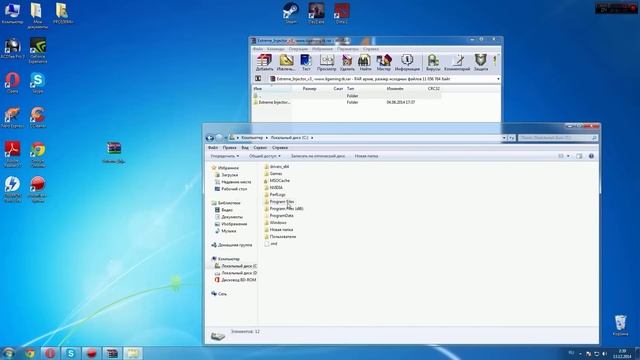Open the GeForce Experience desktop shortcut

pos(38,51)
